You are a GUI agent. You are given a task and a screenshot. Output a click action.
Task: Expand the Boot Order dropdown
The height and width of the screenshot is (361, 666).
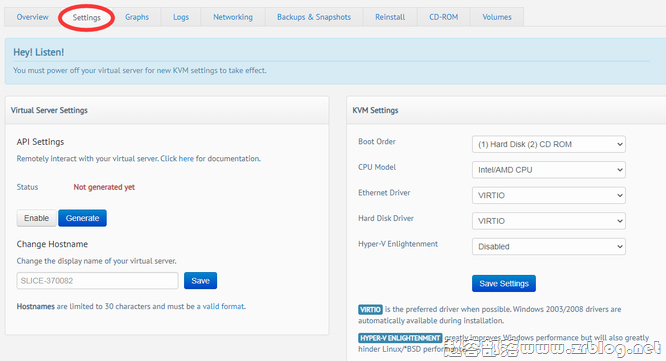(548, 144)
